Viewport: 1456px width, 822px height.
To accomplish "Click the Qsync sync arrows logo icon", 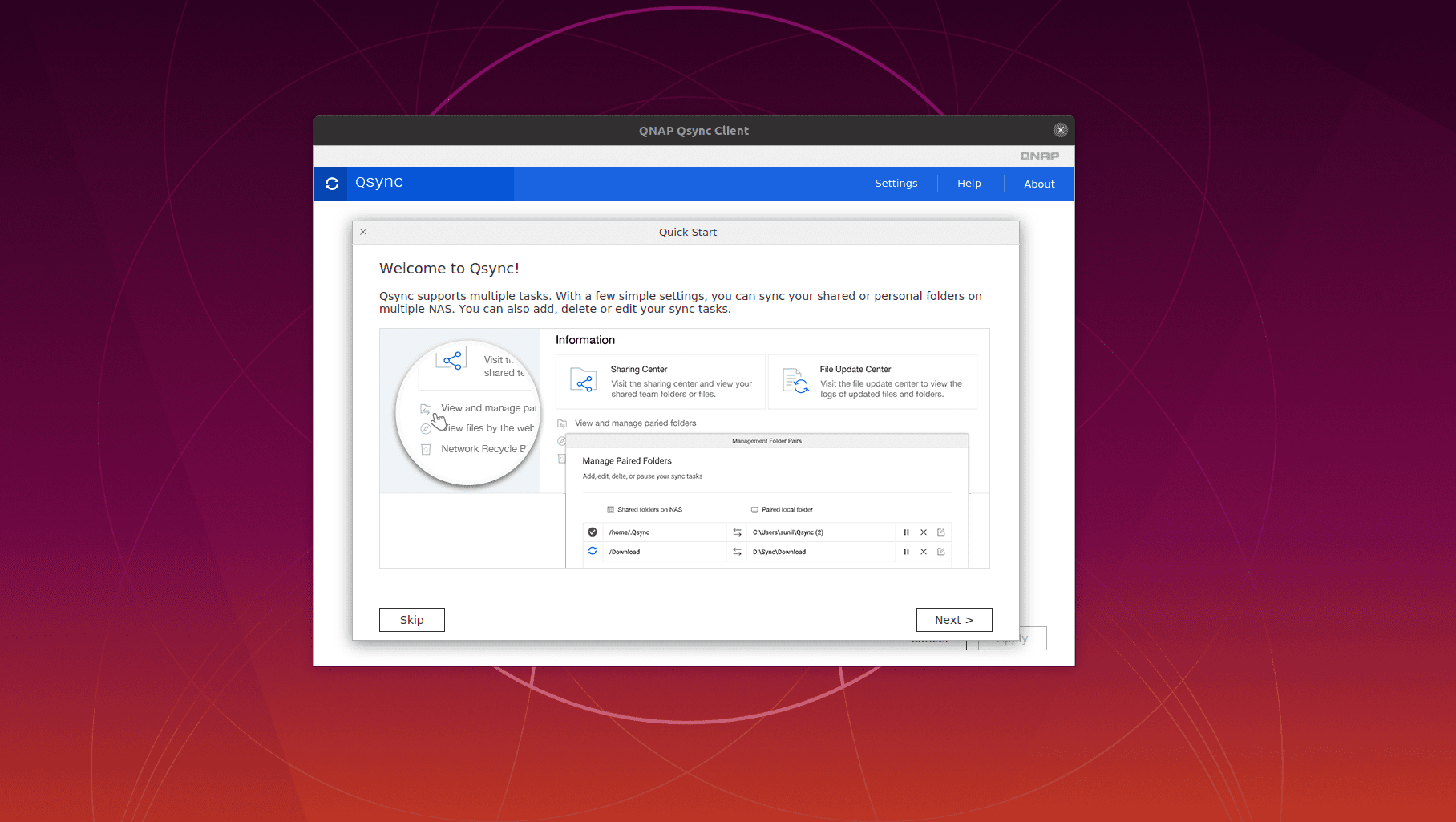I will 332,184.
